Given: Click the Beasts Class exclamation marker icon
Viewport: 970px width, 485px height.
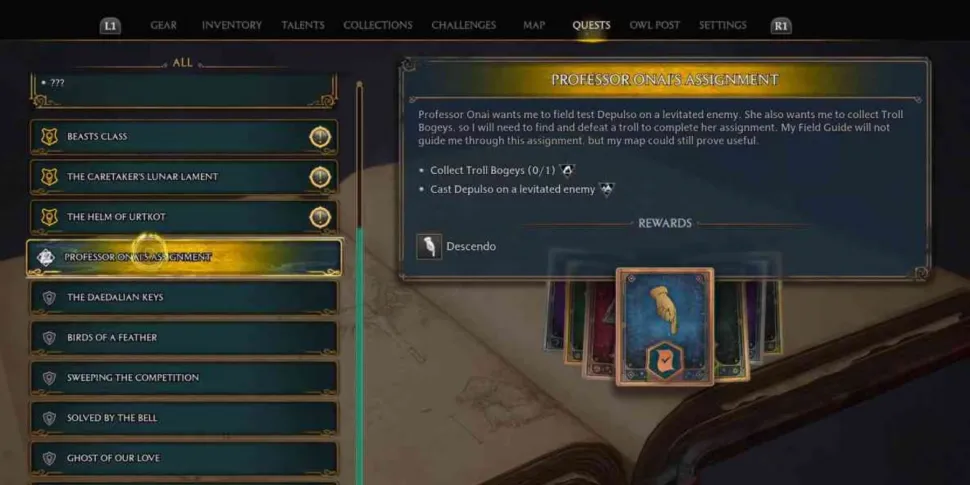Looking at the screenshot, I should 320,137.
